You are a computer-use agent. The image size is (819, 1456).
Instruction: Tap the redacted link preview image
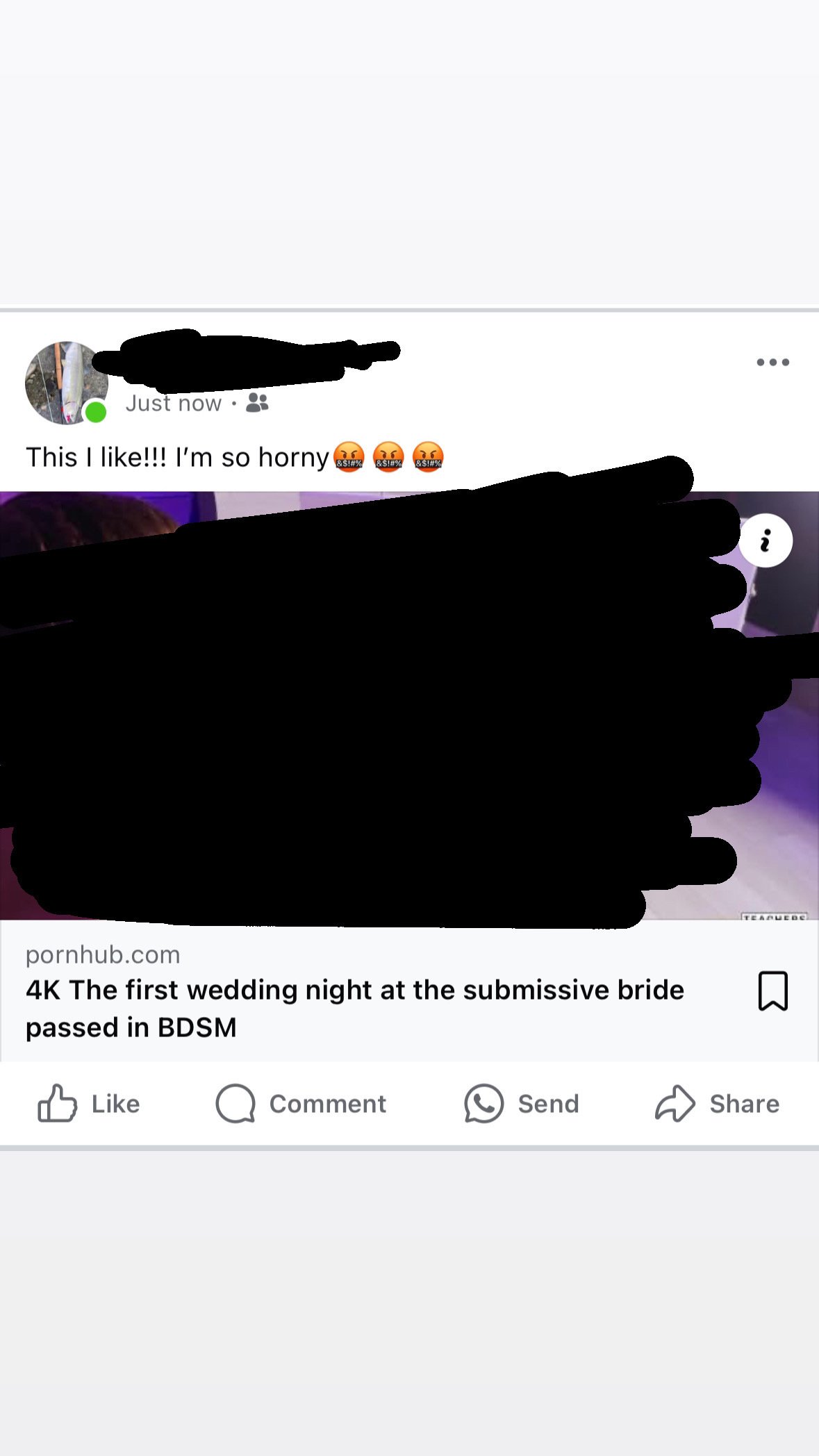point(409,705)
